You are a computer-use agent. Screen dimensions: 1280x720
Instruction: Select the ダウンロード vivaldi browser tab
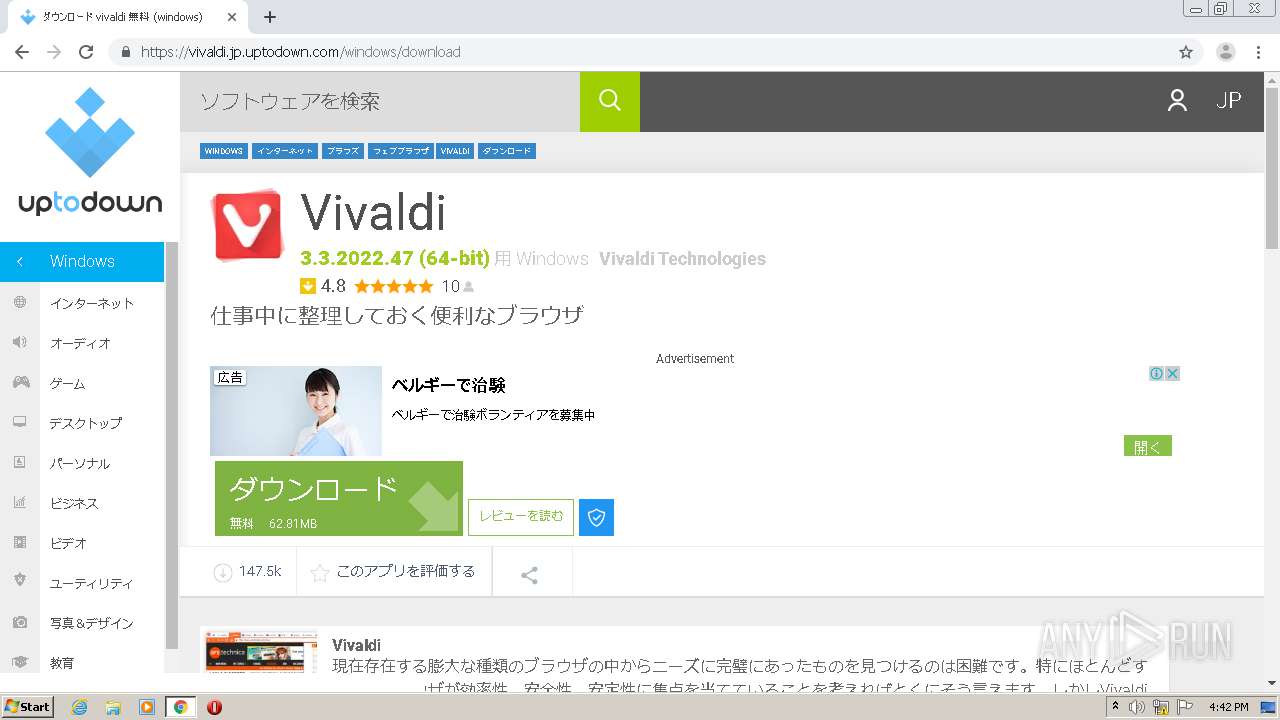pos(128,17)
